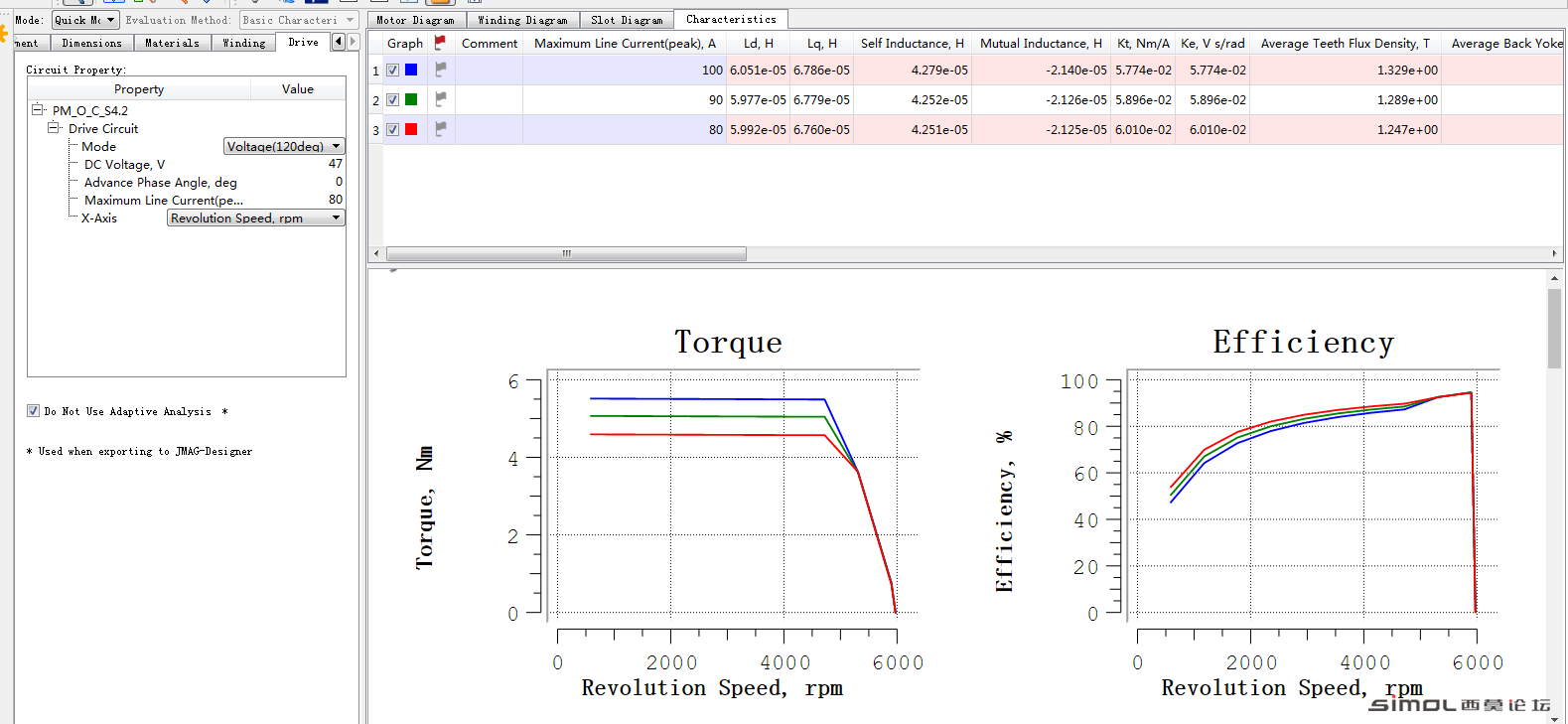
Task: Select row header number 1
Action: pyautogui.click(x=375, y=71)
